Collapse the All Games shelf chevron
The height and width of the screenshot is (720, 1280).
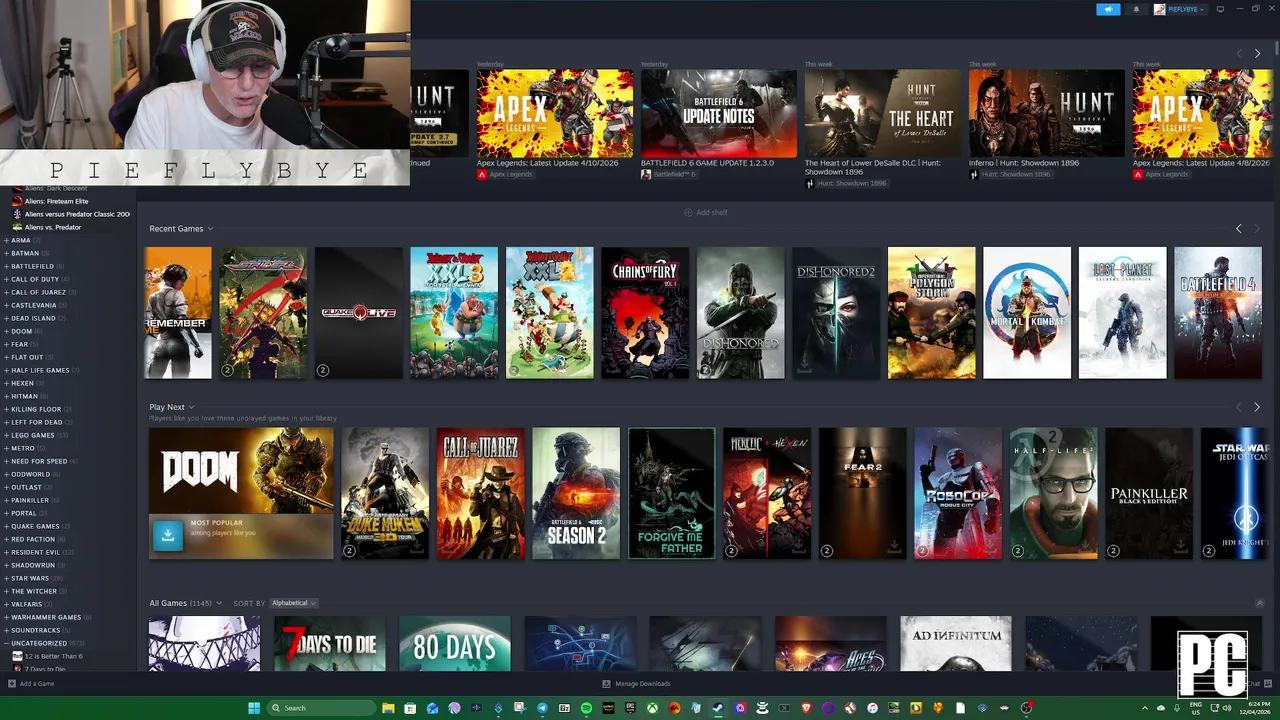point(1259,603)
